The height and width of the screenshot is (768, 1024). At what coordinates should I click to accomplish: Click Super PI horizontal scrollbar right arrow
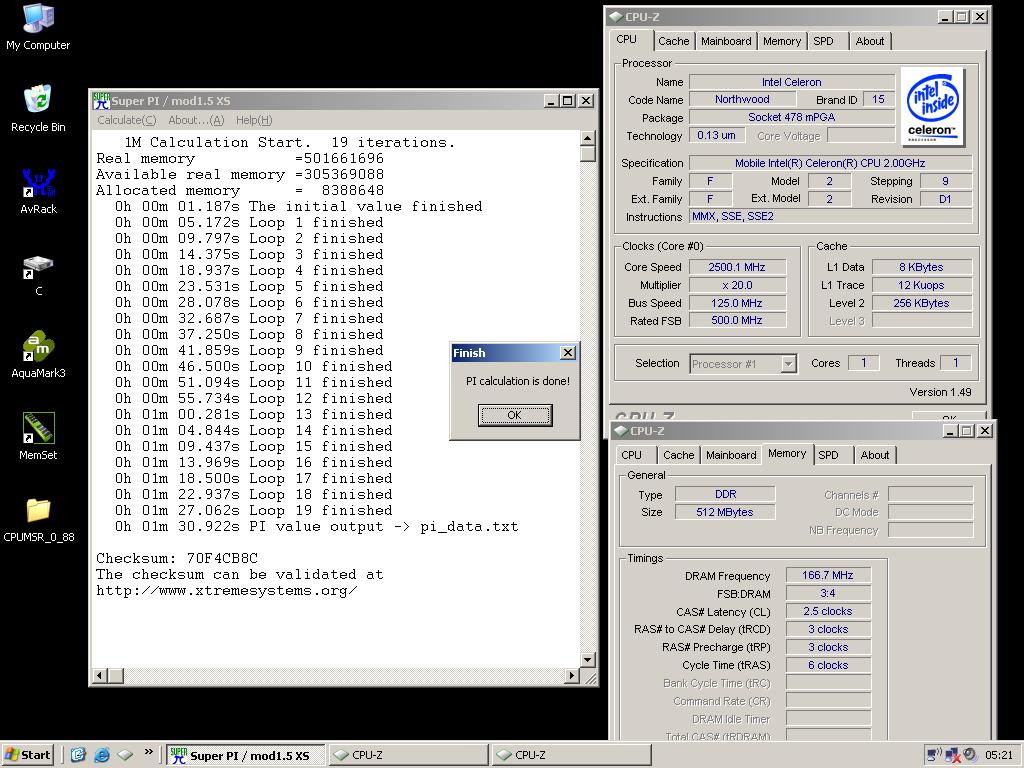[572, 676]
